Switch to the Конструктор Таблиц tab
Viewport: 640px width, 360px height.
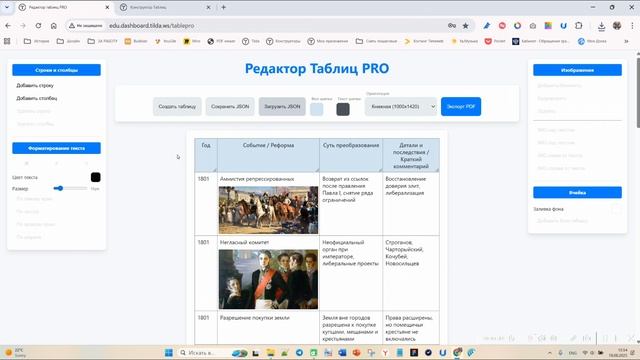click(165, 7)
